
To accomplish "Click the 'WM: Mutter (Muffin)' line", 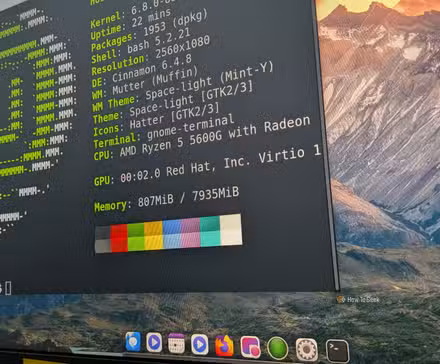I will 145,84.
